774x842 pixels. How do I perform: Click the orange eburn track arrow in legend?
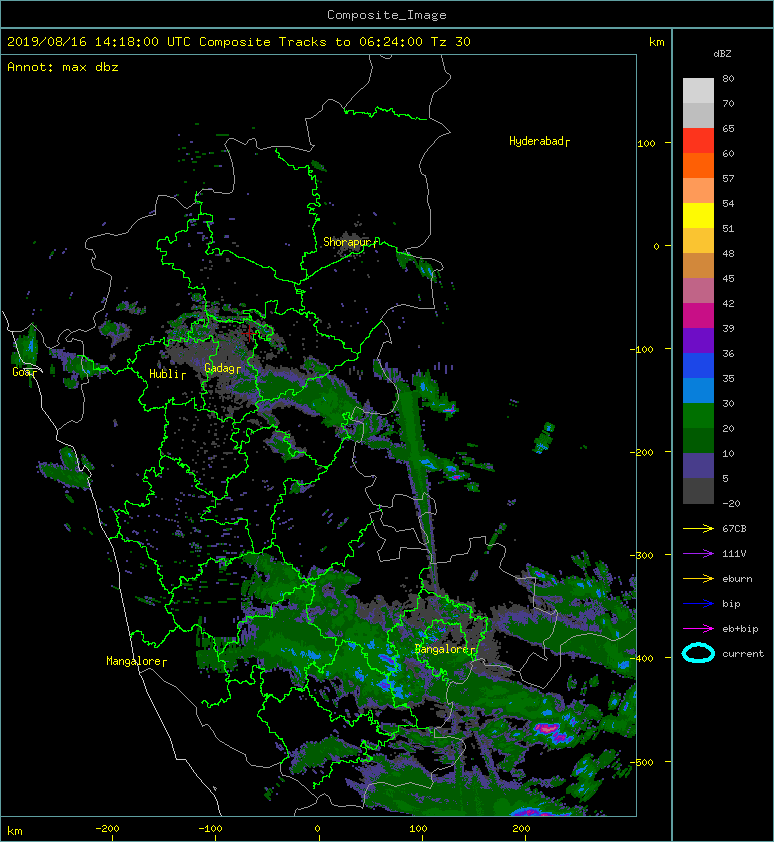[698, 579]
